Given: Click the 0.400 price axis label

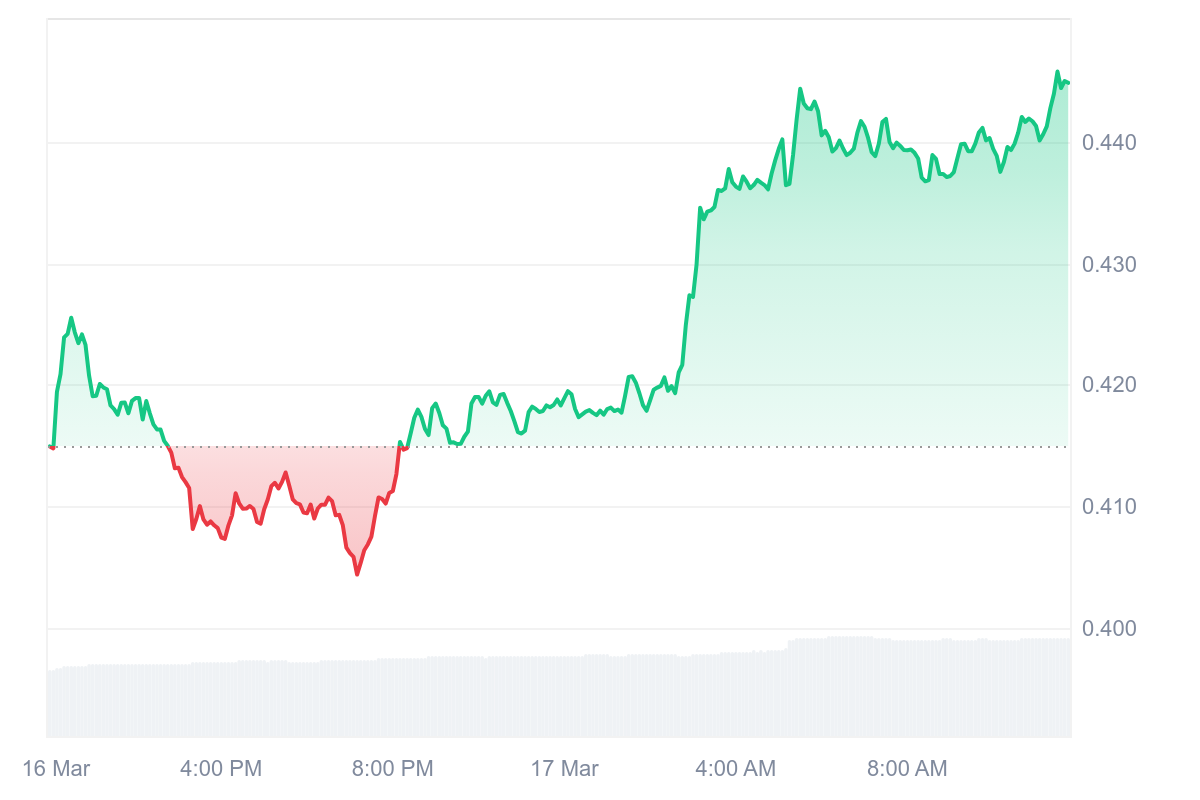Looking at the screenshot, I should [x=1109, y=629].
